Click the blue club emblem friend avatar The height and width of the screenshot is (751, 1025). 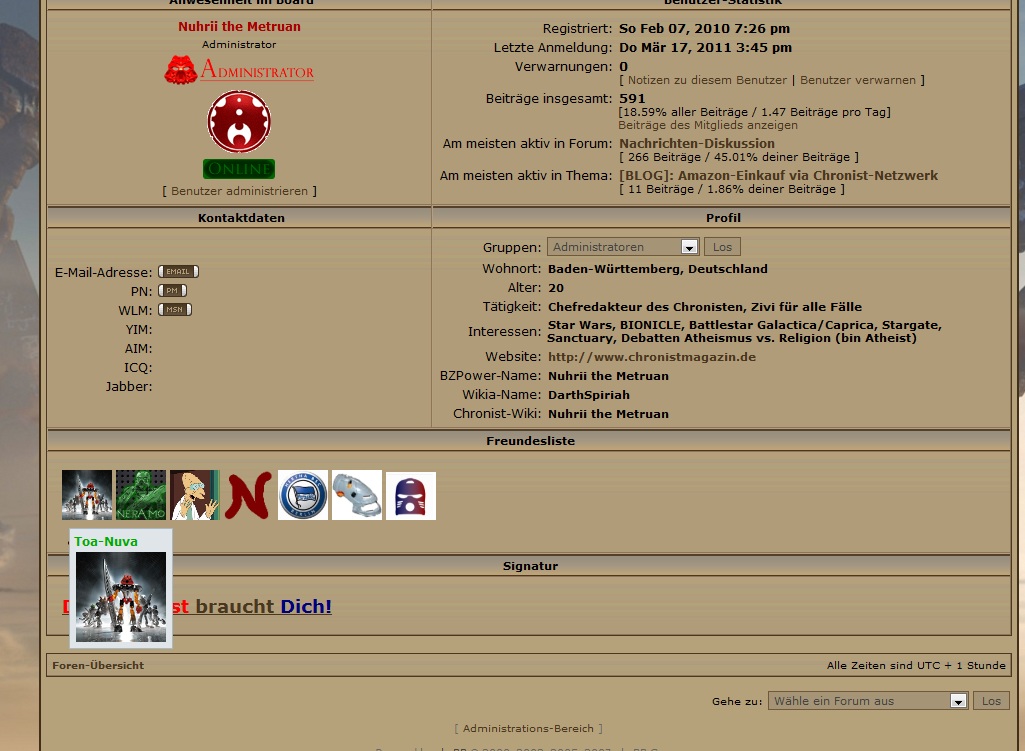point(303,495)
